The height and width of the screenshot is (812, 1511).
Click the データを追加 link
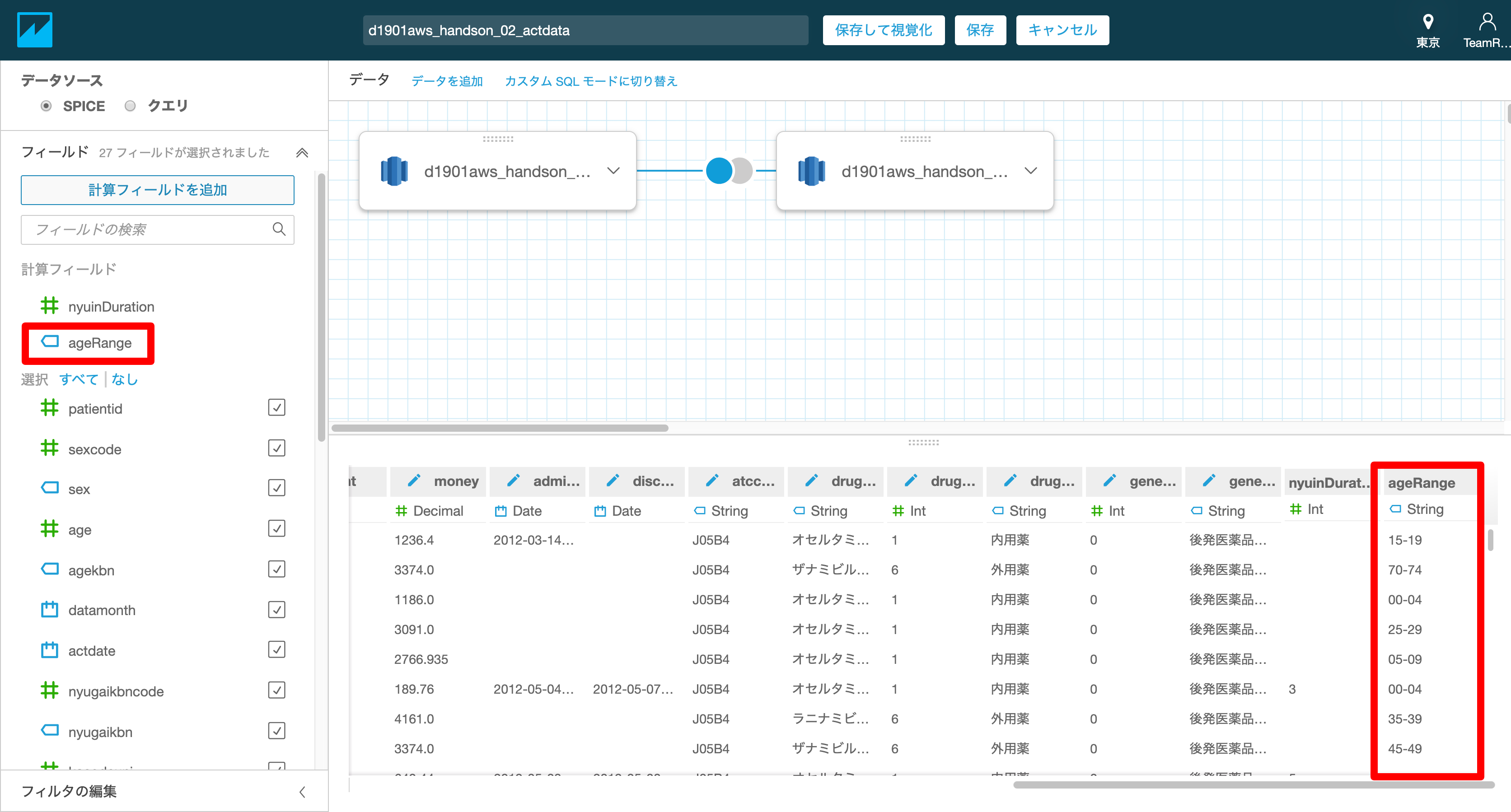click(447, 81)
